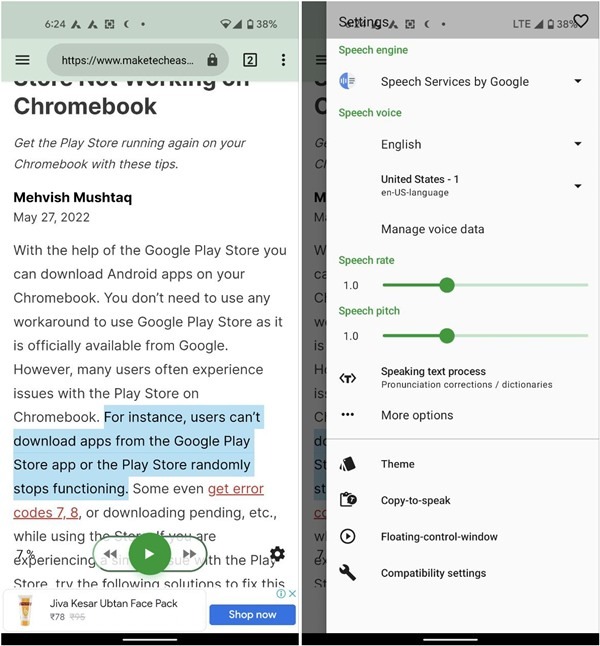Screen dimensions: 600x646
Task: Tap the ad info icon
Action: click(281, 593)
